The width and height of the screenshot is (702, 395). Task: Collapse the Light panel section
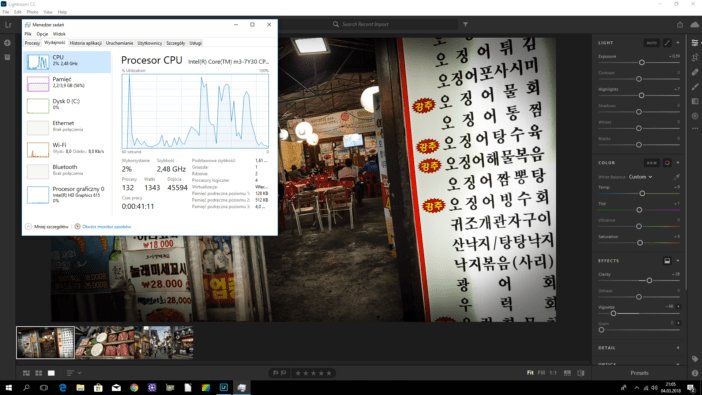677,43
